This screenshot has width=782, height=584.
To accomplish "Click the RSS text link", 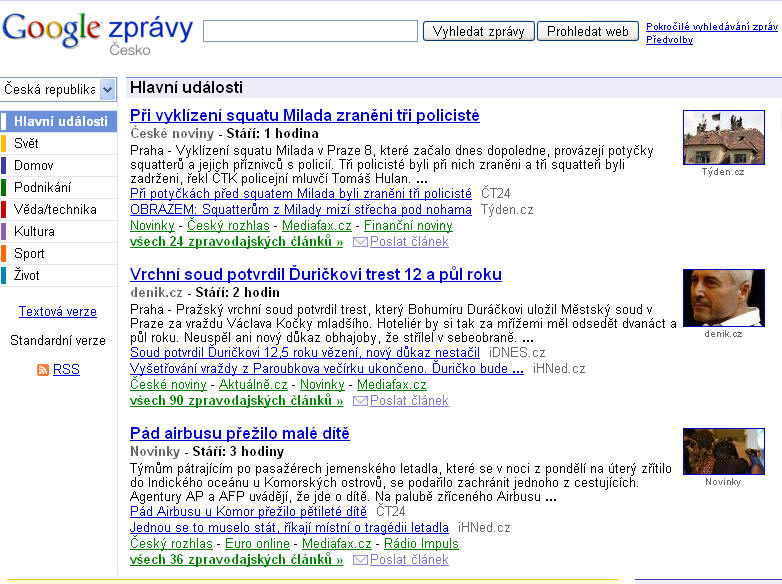I will pyautogui.click(x=66, y=370).
